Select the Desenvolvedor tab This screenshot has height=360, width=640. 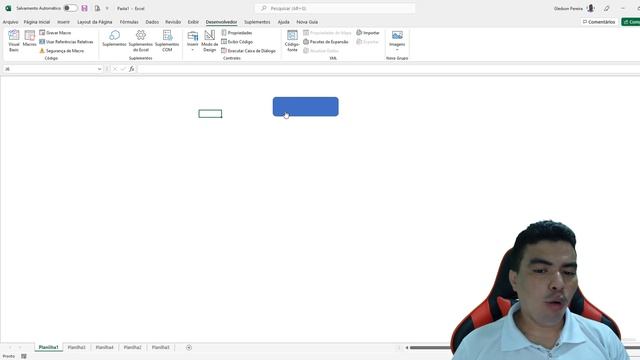tap(221, 22)
